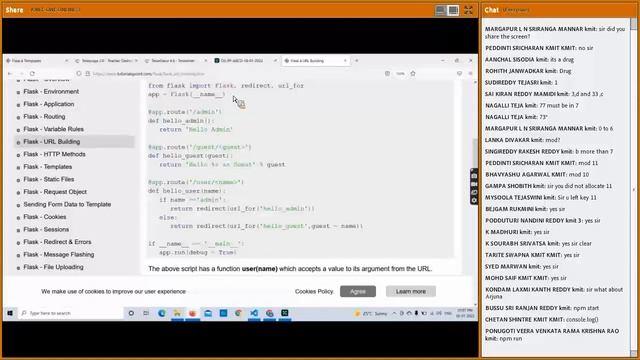Viewport: 640px width, 360px height.
Task: Open Flask - Sessions chapter
Action: point(46,229)
